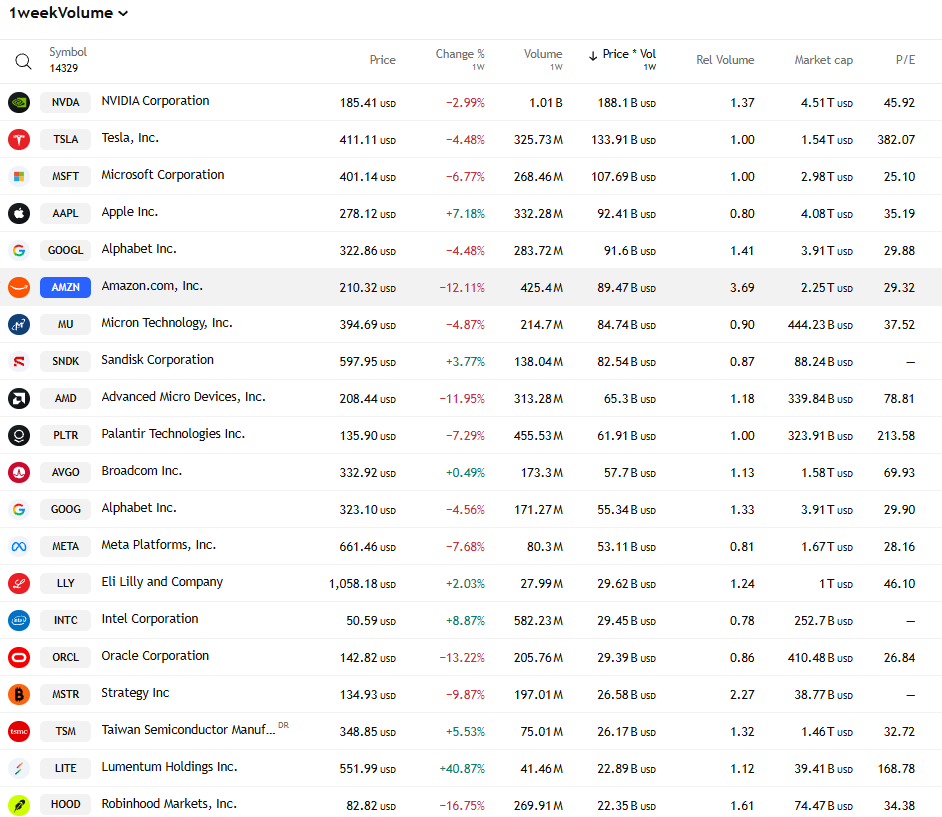942x817 pixels.
Task: Sort by the P/E column header
Action: pyautogui.click(x=905, y=59)
